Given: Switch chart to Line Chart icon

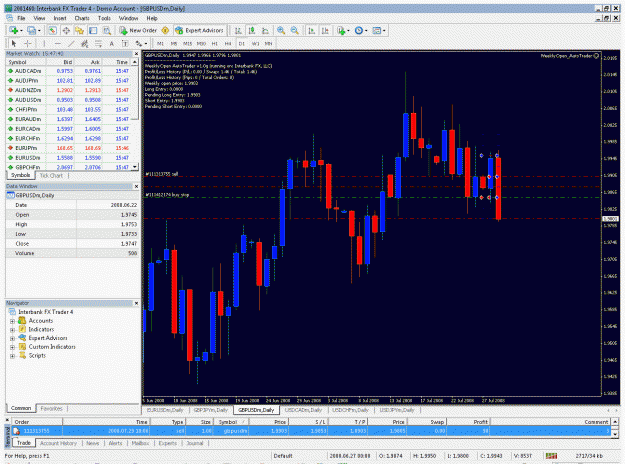Looking at the screenshot, I should pos(265,30).
